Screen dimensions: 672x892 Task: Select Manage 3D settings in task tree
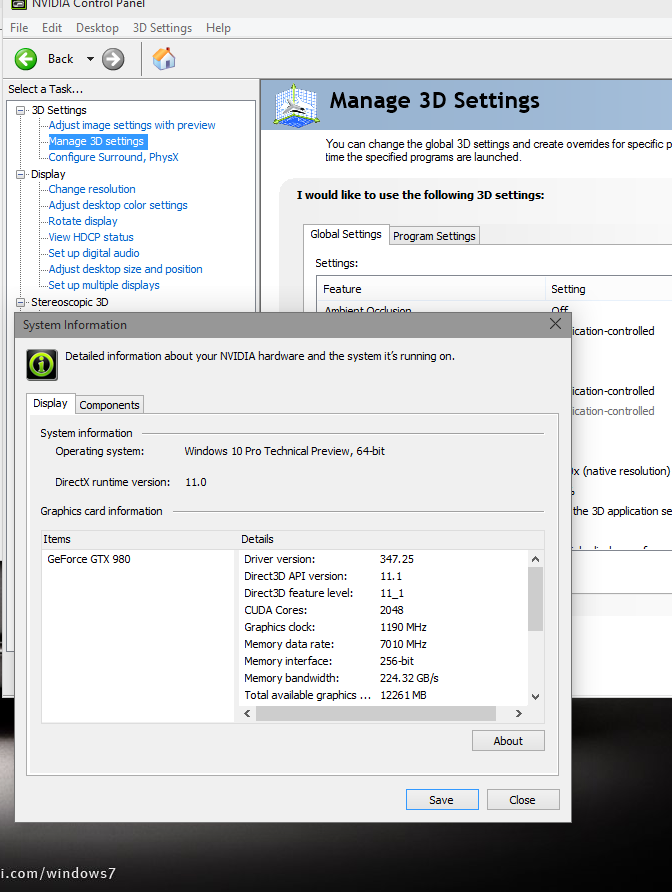[x=97, y=141]
